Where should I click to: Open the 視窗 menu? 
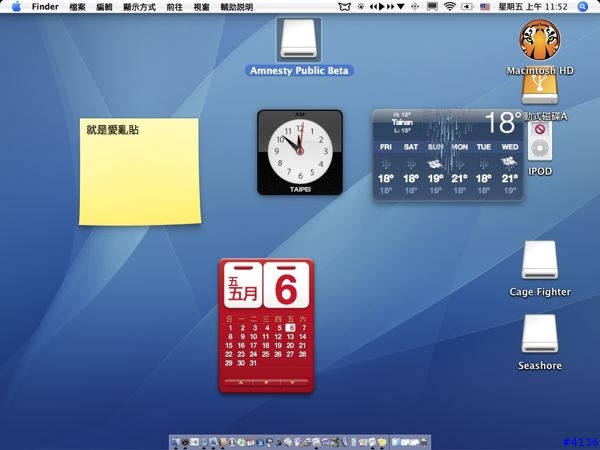pos(201,7)
